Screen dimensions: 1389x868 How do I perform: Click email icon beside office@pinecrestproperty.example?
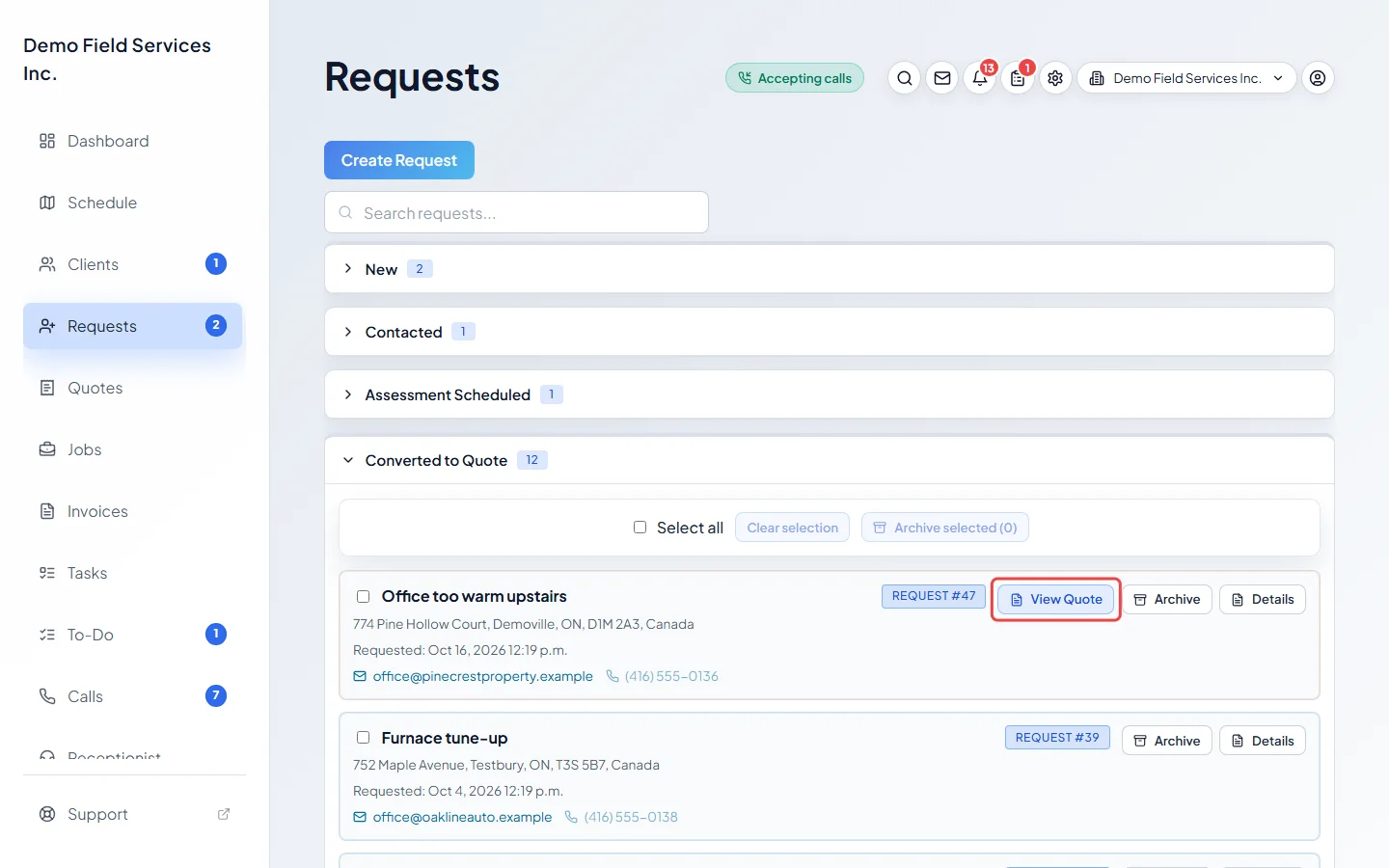tap(360, 676)
